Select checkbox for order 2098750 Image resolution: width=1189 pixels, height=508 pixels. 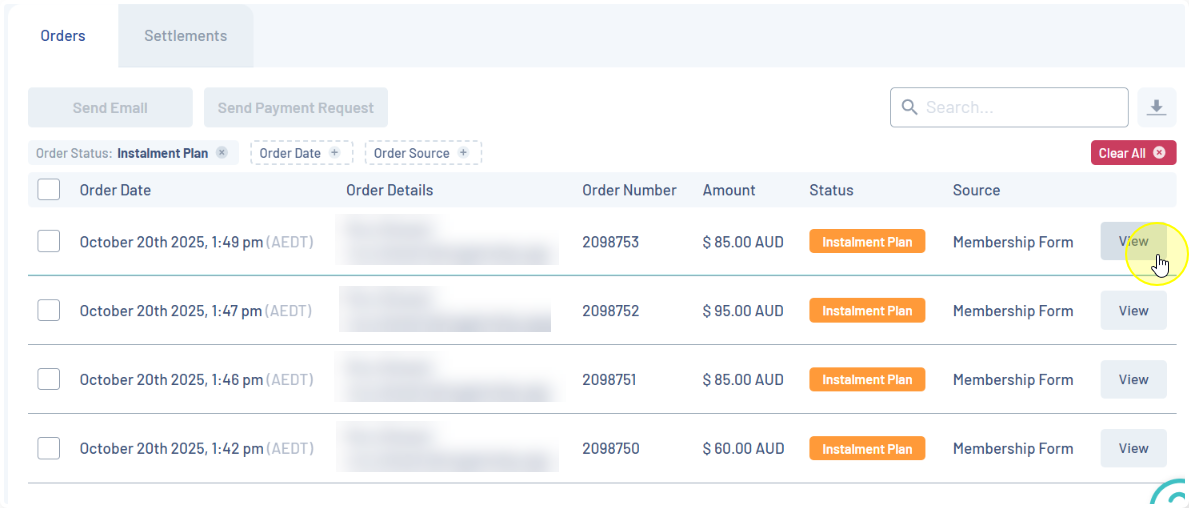49,448
